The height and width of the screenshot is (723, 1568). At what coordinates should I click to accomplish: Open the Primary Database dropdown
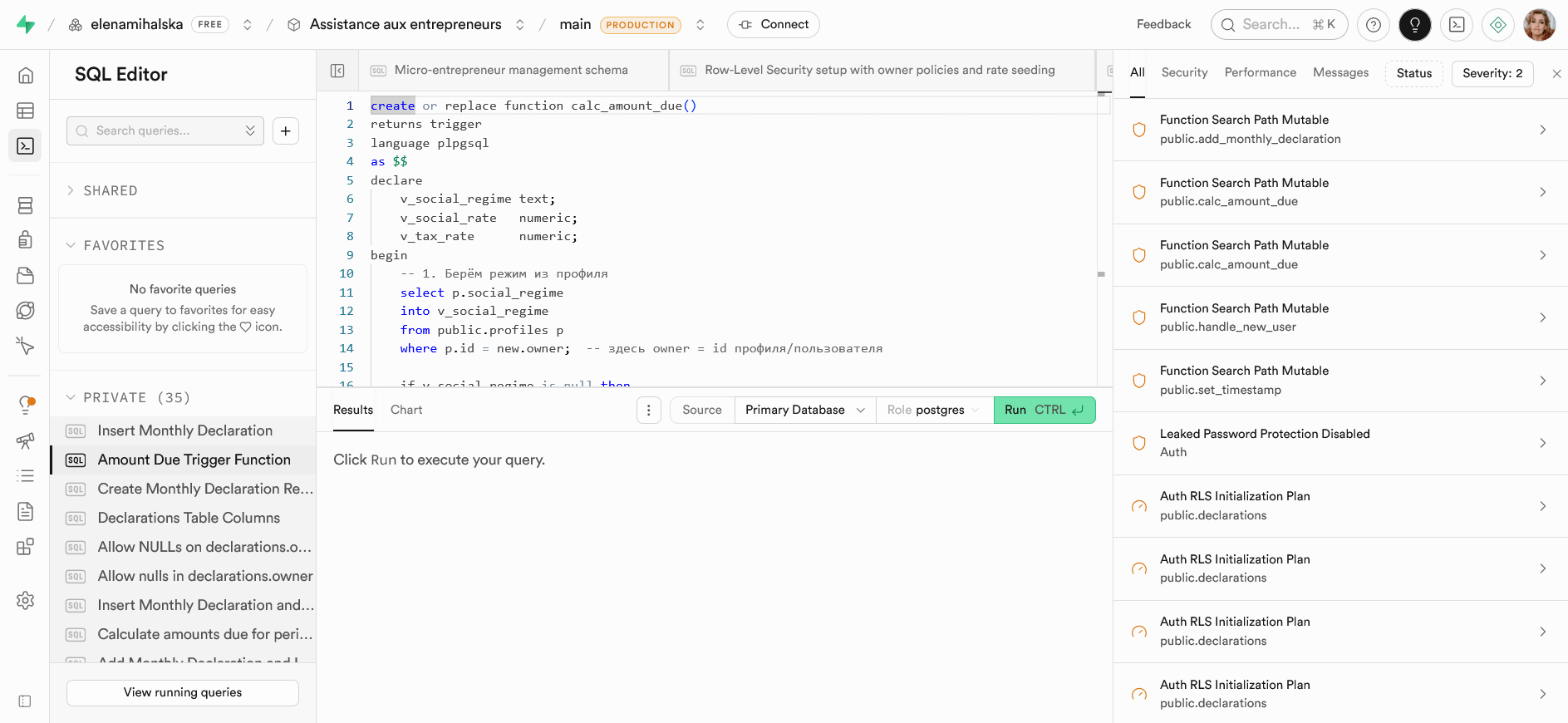[x=805, y=410]
